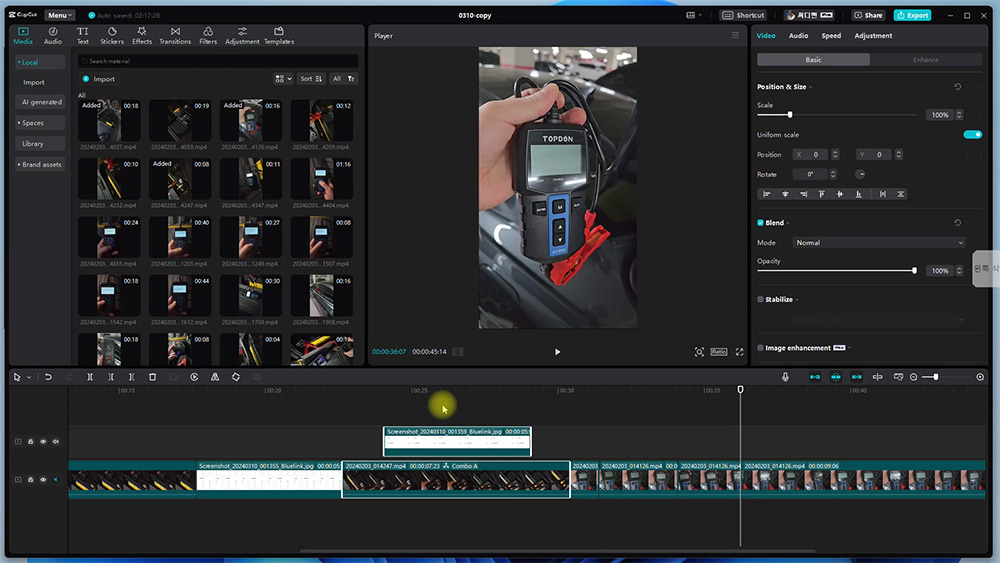This screenshot has height=563, width=1000.
Task: Open the Templates panel
Action: coord(279,35)
